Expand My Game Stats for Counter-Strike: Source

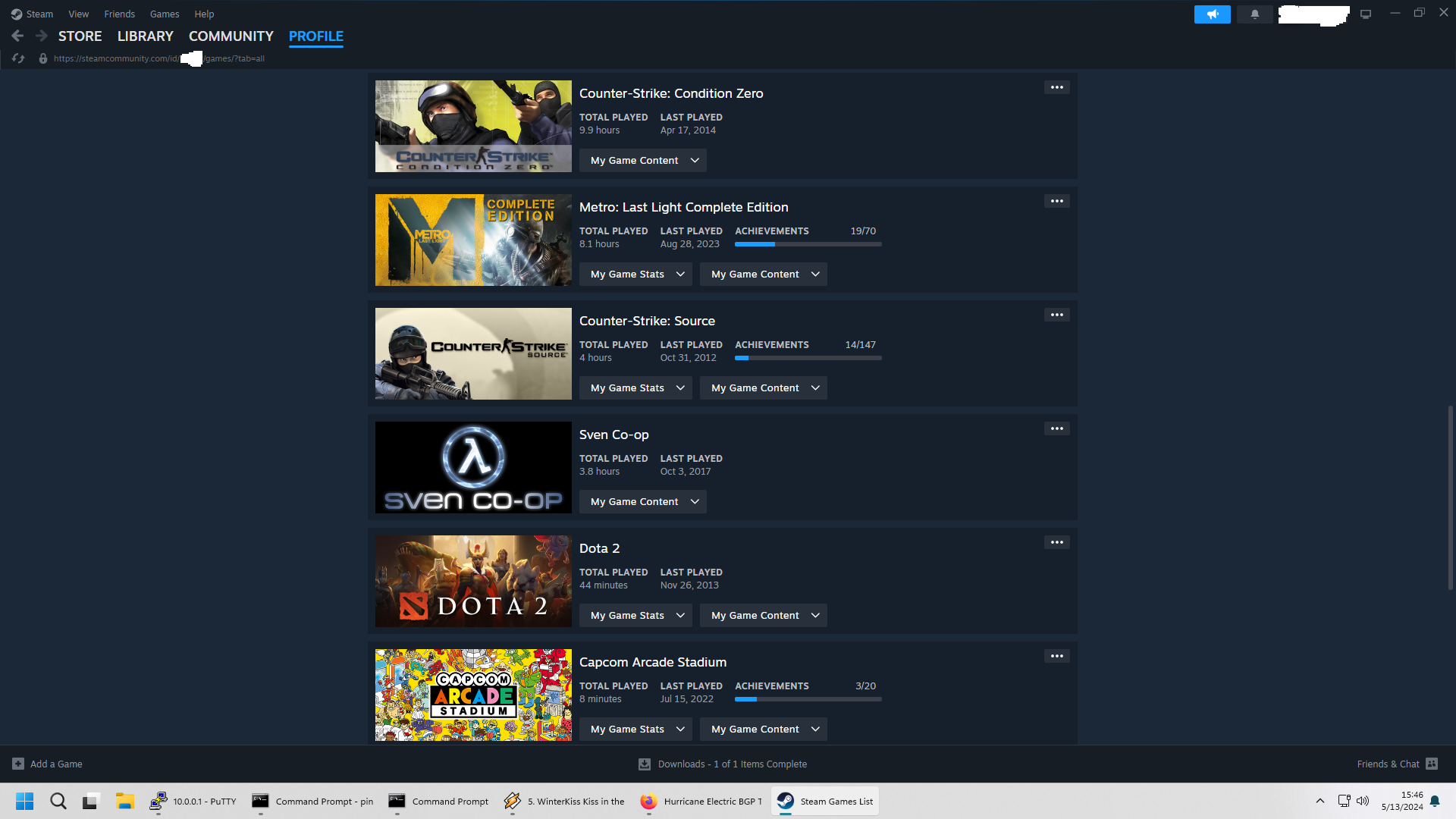click(635, 388)
